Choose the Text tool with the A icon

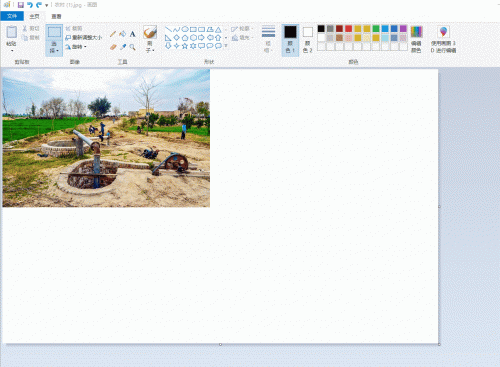pyautogui.click(x=132, y=34)
